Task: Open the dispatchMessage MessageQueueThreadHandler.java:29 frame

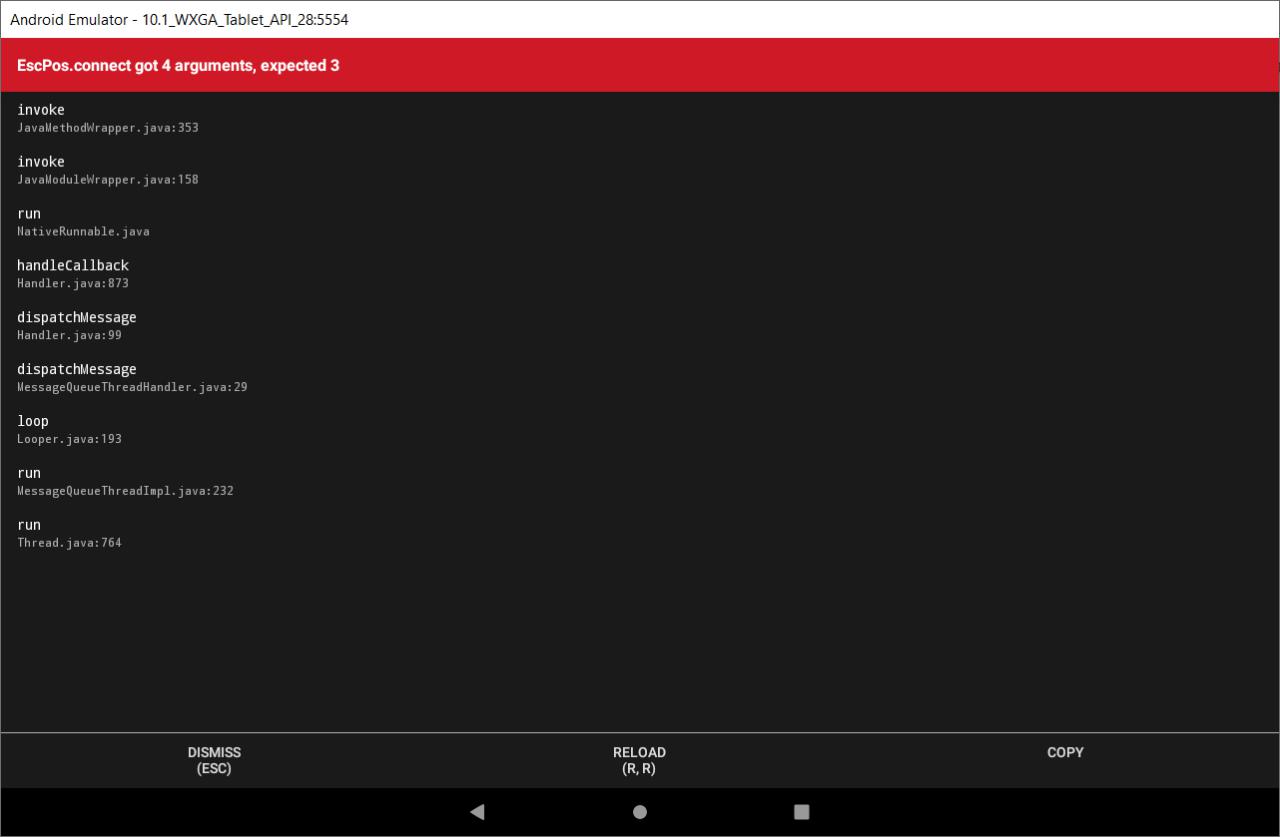Action: coord(640,378)
